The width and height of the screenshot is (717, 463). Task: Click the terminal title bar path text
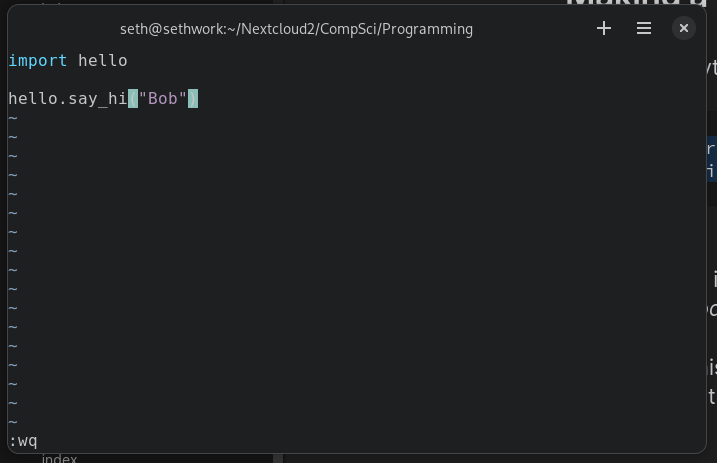click(296, 29)
